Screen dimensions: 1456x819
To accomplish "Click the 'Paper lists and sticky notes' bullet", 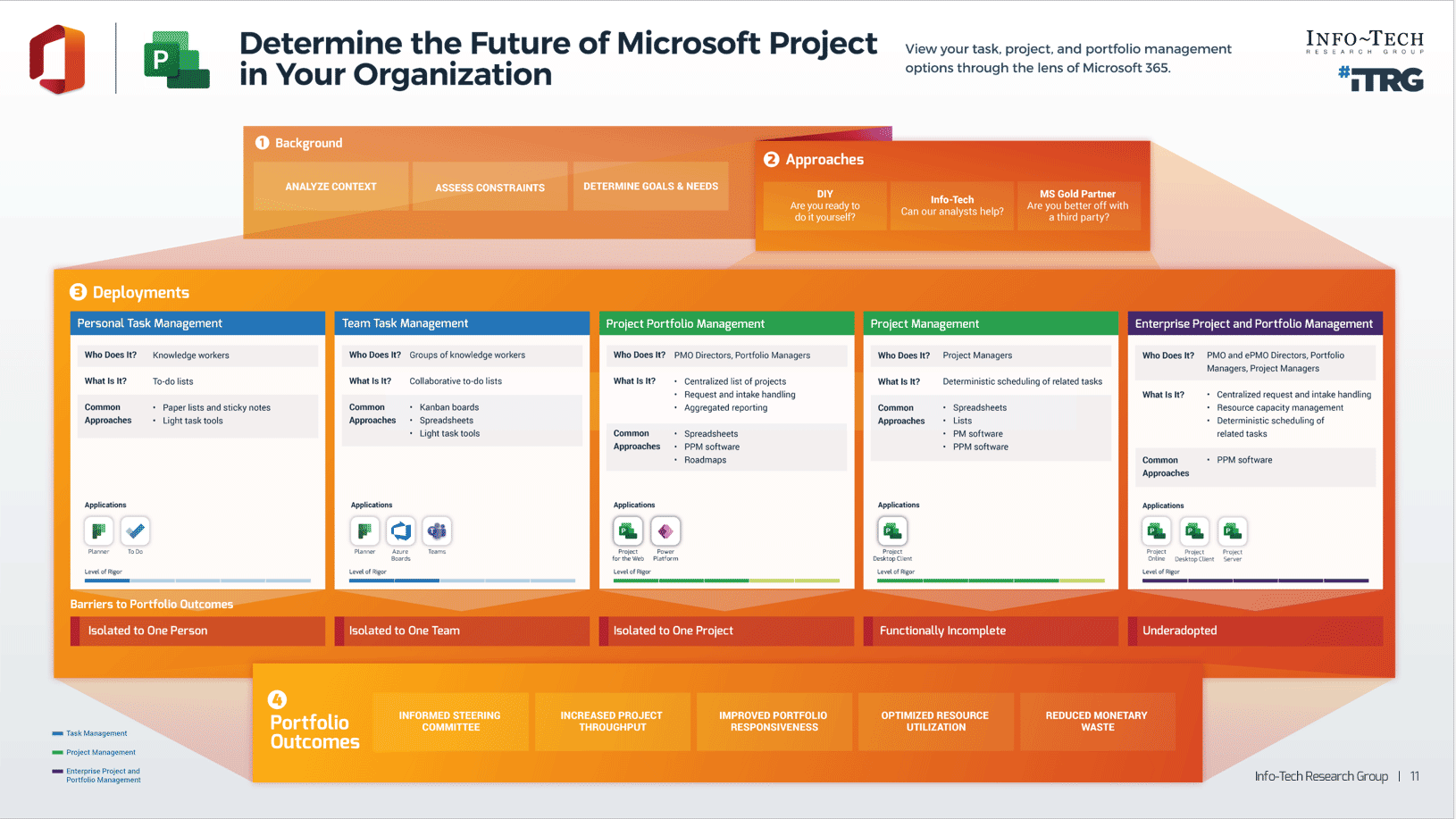I will (216, 407).
